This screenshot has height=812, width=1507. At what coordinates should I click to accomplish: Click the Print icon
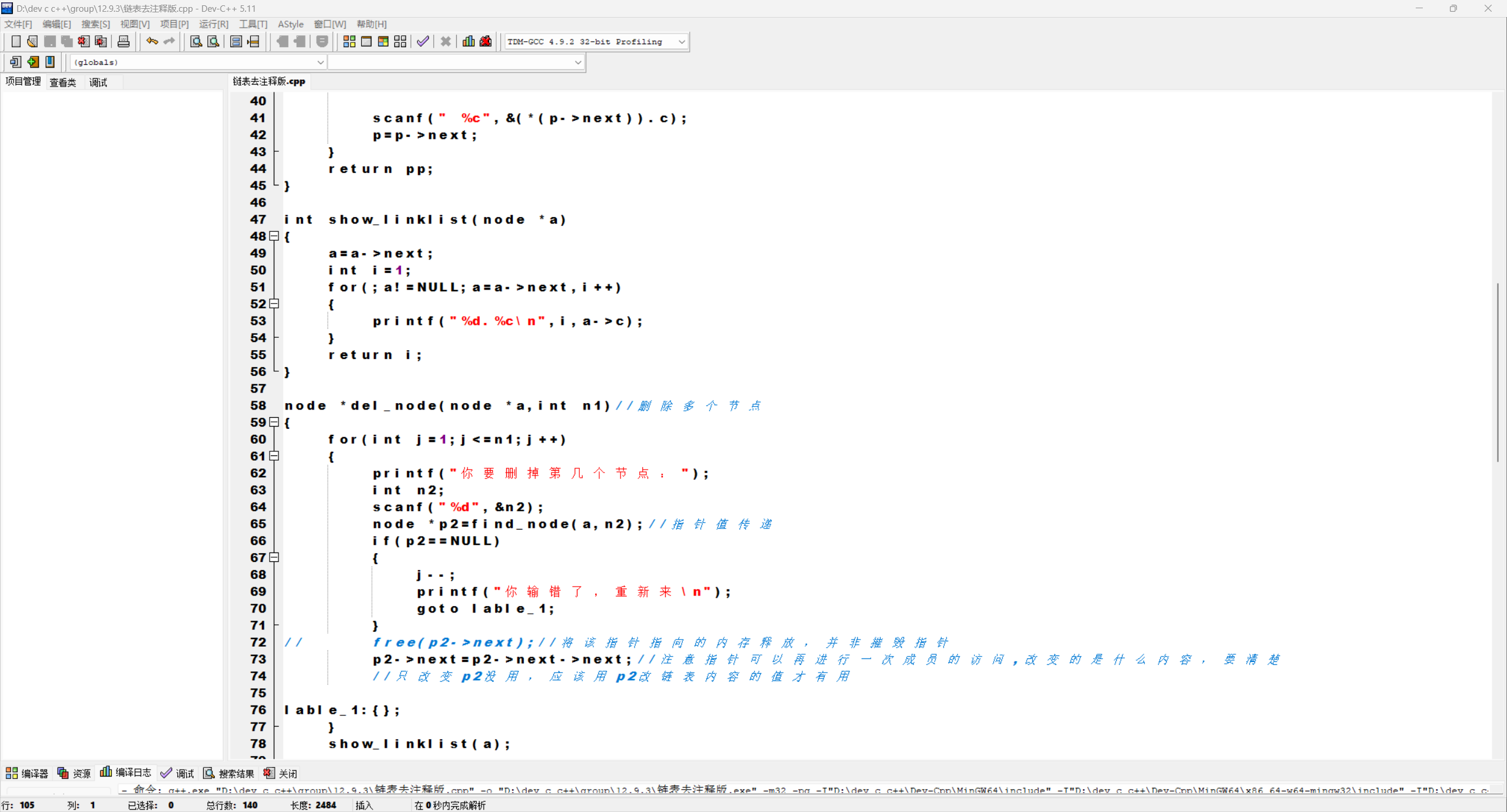pos(124,42)
